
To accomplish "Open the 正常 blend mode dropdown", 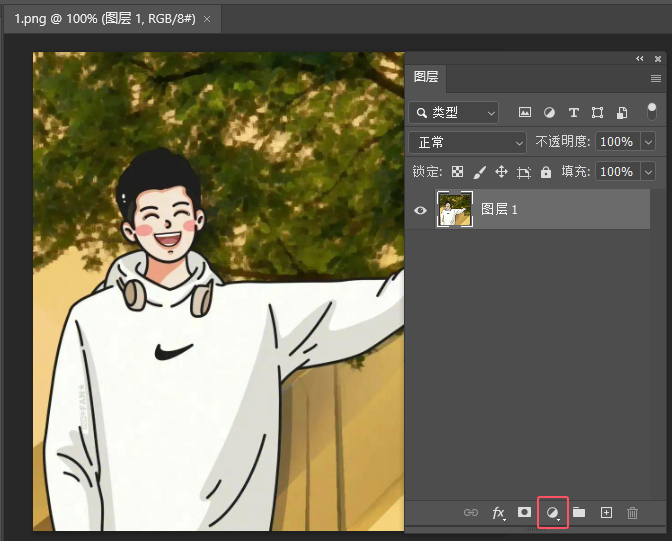I will pyautogui.click(x=467, y=142).
